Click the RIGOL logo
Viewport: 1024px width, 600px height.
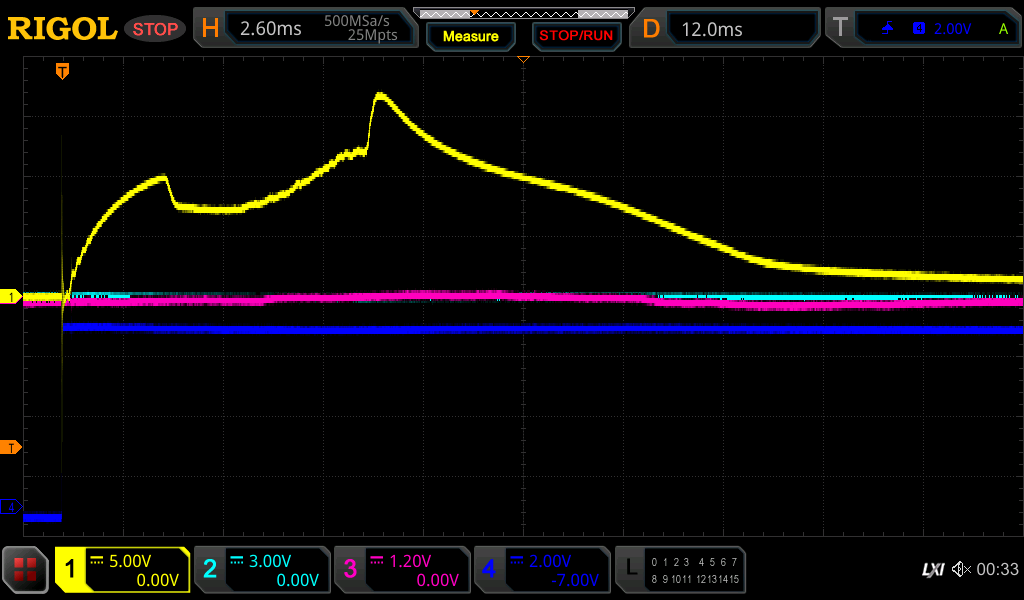coord(62,29)
